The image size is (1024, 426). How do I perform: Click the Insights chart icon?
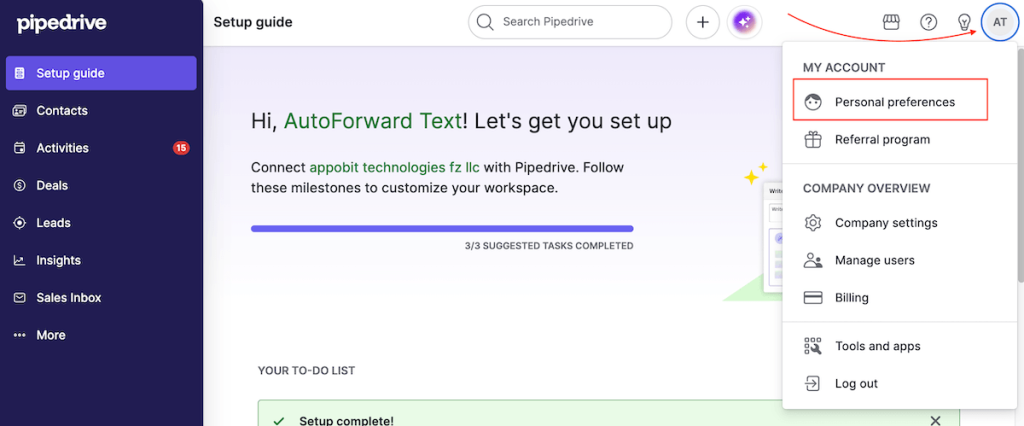[20, 260]
